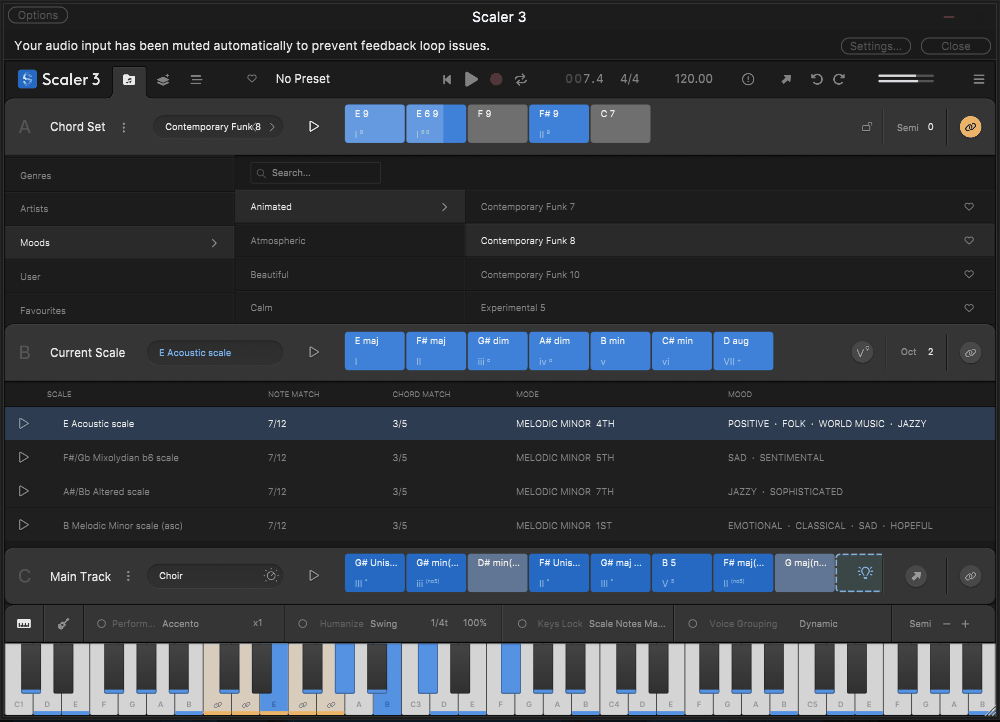Start playback with the main play button
Screen dimensions: 1000x722
click(471, 79)
